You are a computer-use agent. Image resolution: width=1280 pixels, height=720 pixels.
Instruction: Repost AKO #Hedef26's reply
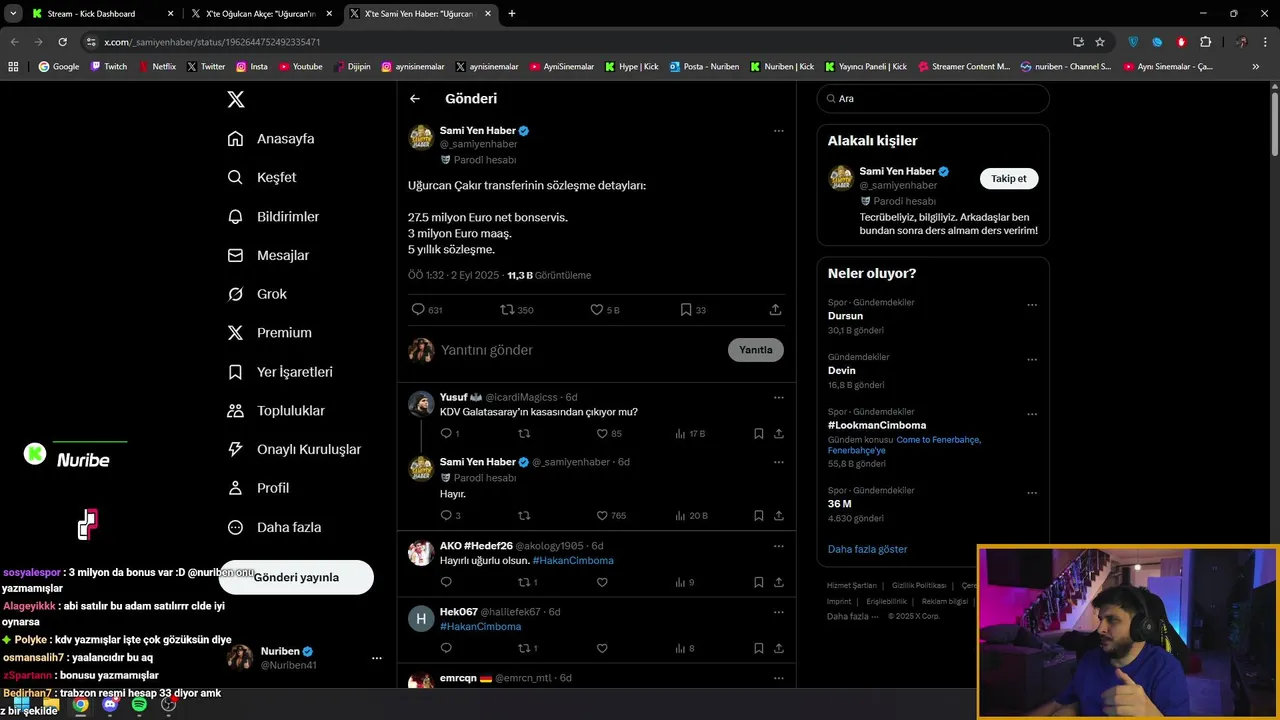point(528,582)
